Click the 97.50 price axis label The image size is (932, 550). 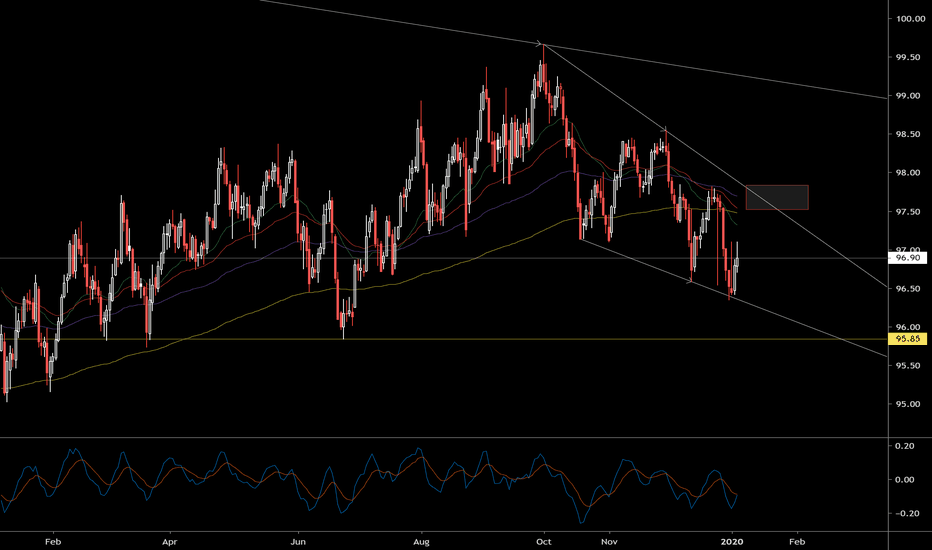pos(908,212)
